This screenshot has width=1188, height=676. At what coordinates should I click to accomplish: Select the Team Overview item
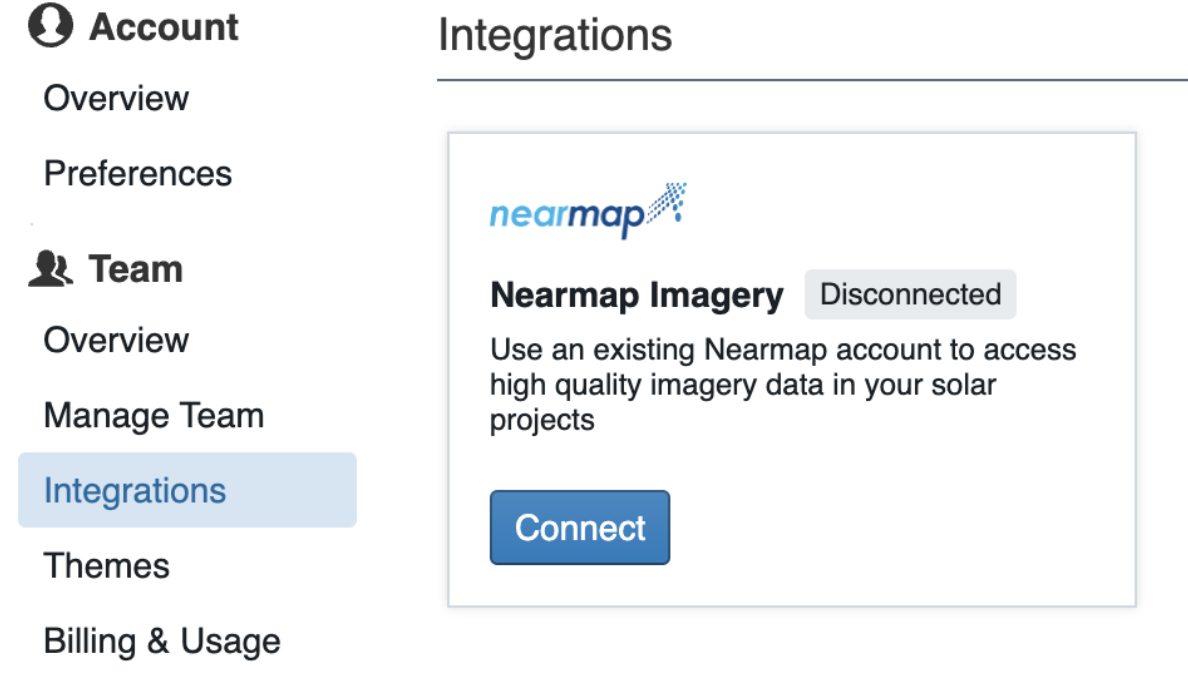pyautogui.click(x=116, y=340)
